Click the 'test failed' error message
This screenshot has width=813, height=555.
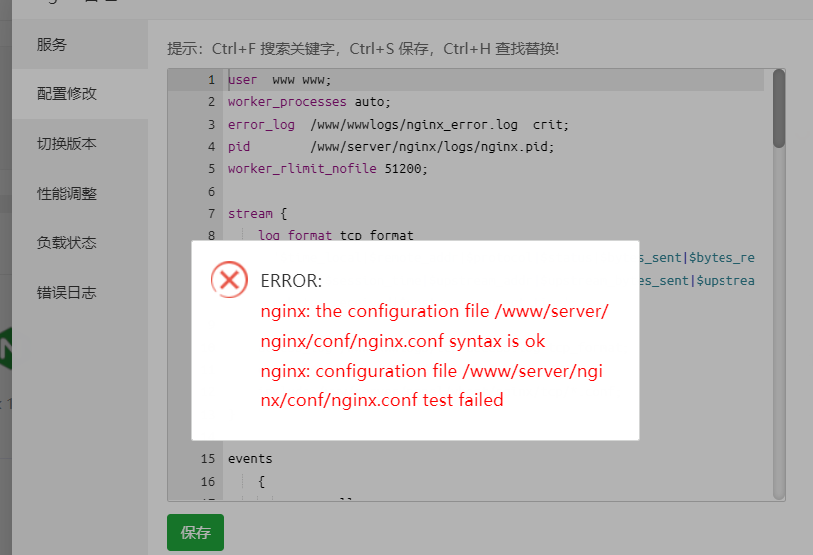(463, 400)
